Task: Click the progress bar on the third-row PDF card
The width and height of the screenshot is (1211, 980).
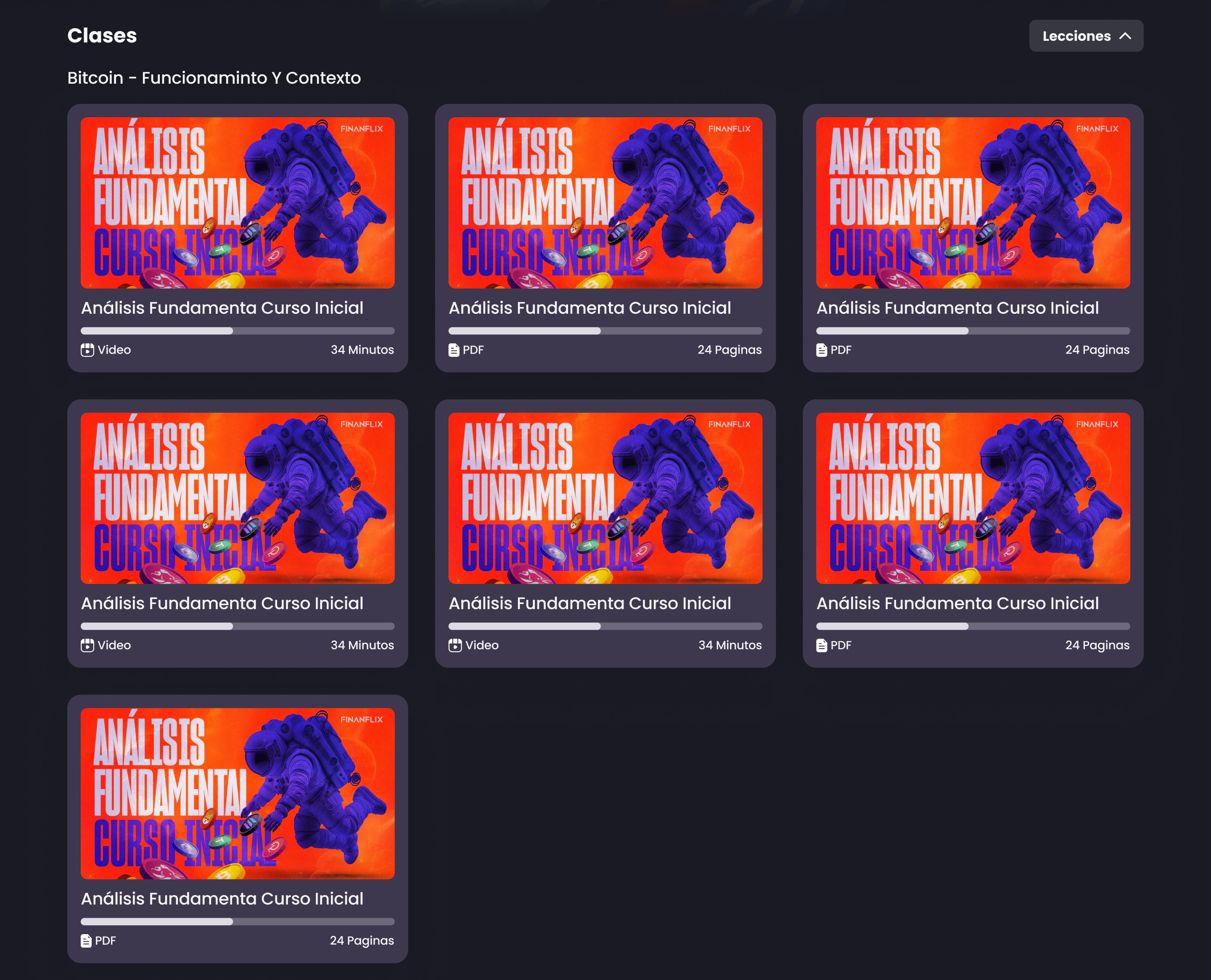Action: pyautogui.click(x=238, y=921)
